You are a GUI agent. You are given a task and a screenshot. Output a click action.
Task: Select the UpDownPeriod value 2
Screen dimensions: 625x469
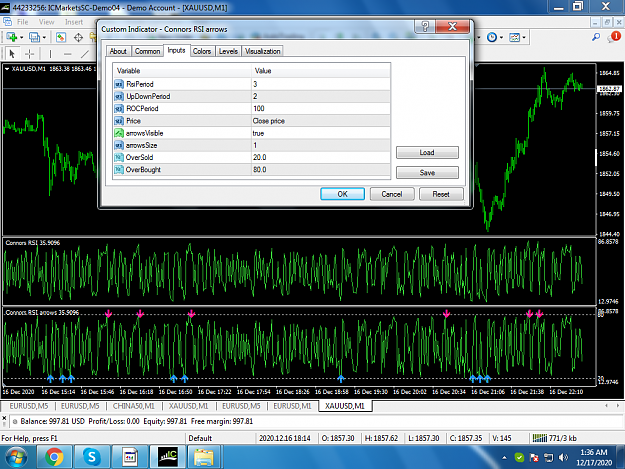pyautogui.click(x=320, y=96)
